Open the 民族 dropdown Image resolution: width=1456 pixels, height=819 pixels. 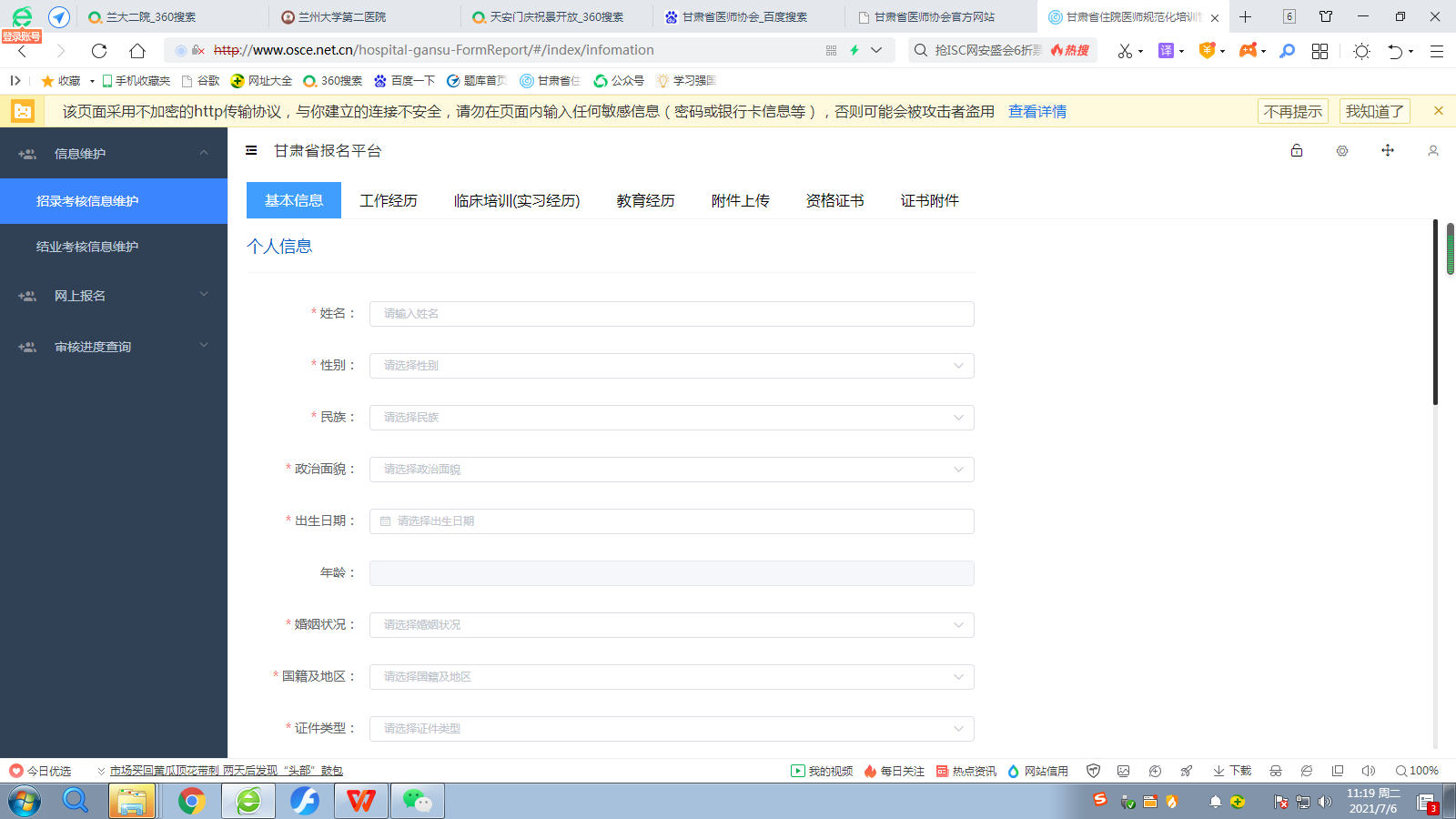pyautogui.click(x=672, y=418)
